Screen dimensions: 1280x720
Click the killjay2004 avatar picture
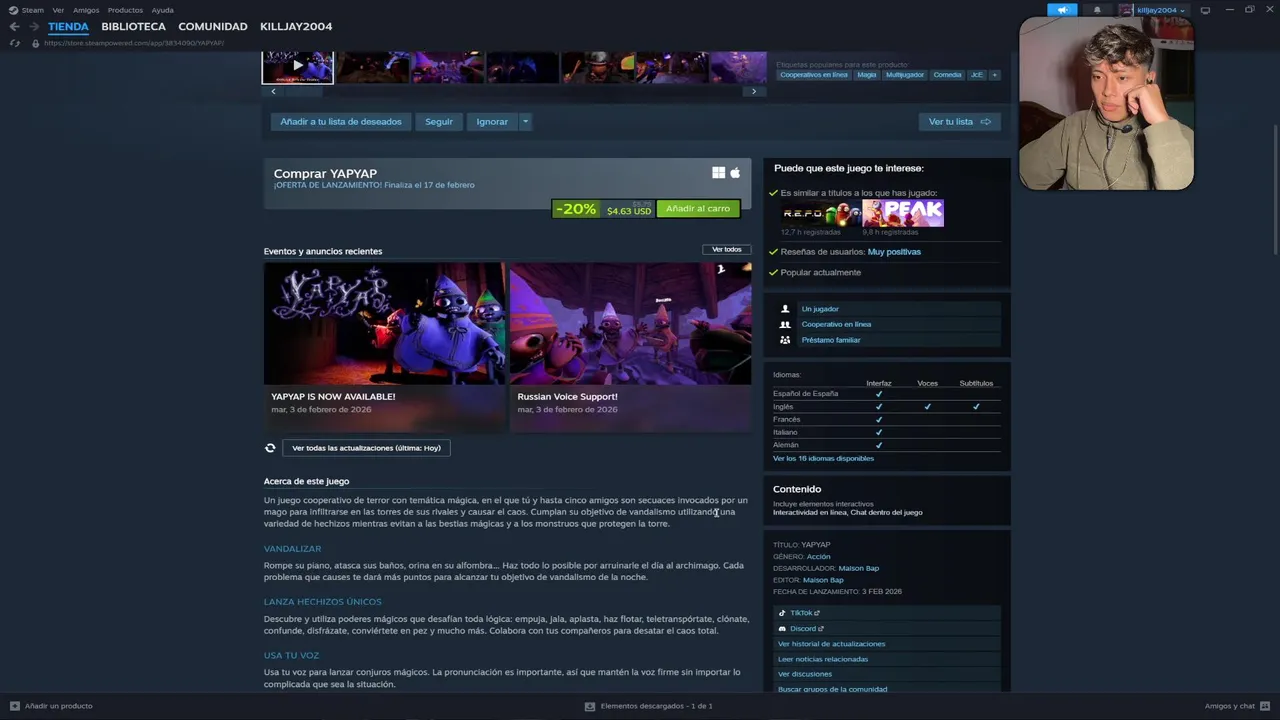pos(1126,10)
